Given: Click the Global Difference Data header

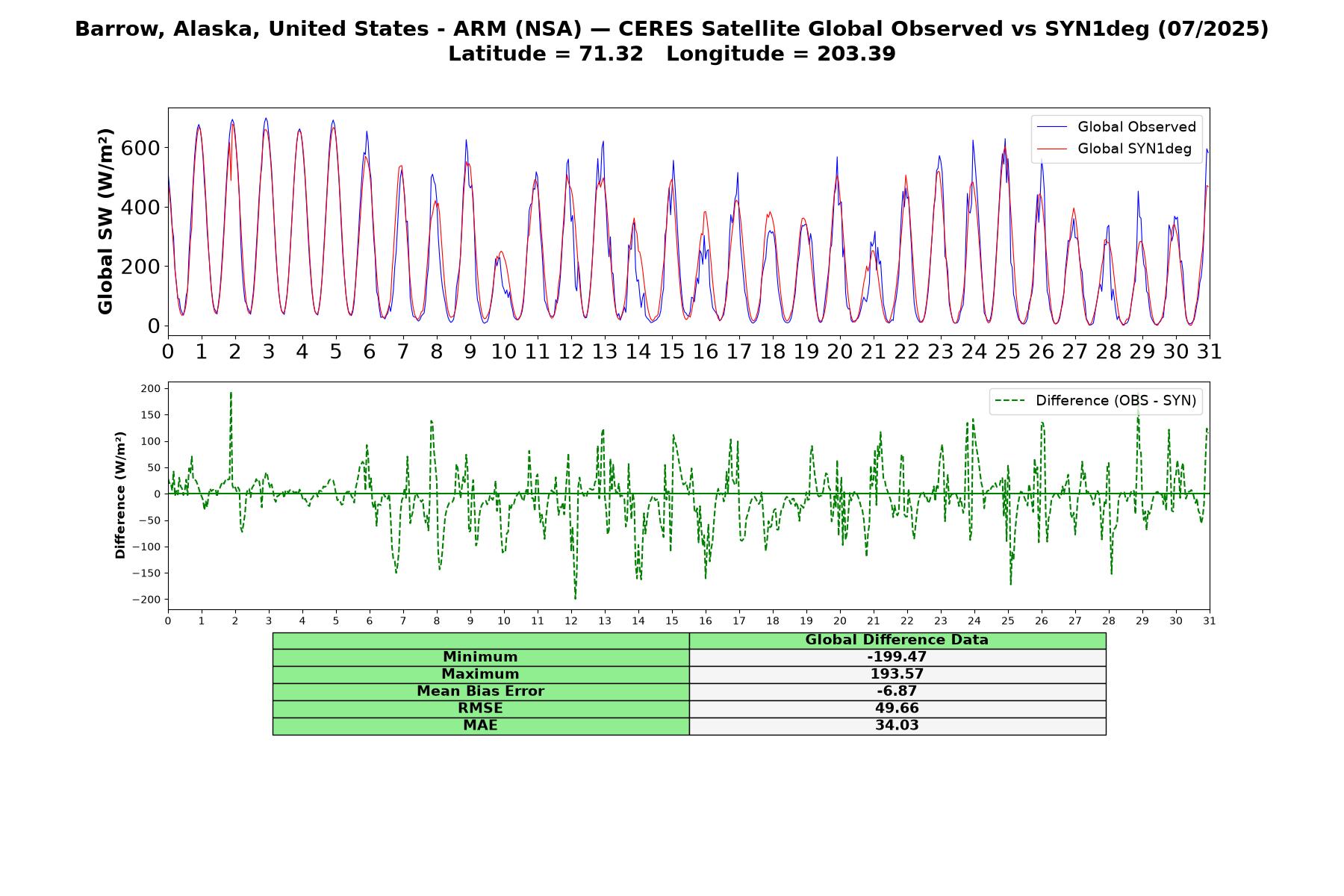Looking at the screenshot, I should 897,640.
